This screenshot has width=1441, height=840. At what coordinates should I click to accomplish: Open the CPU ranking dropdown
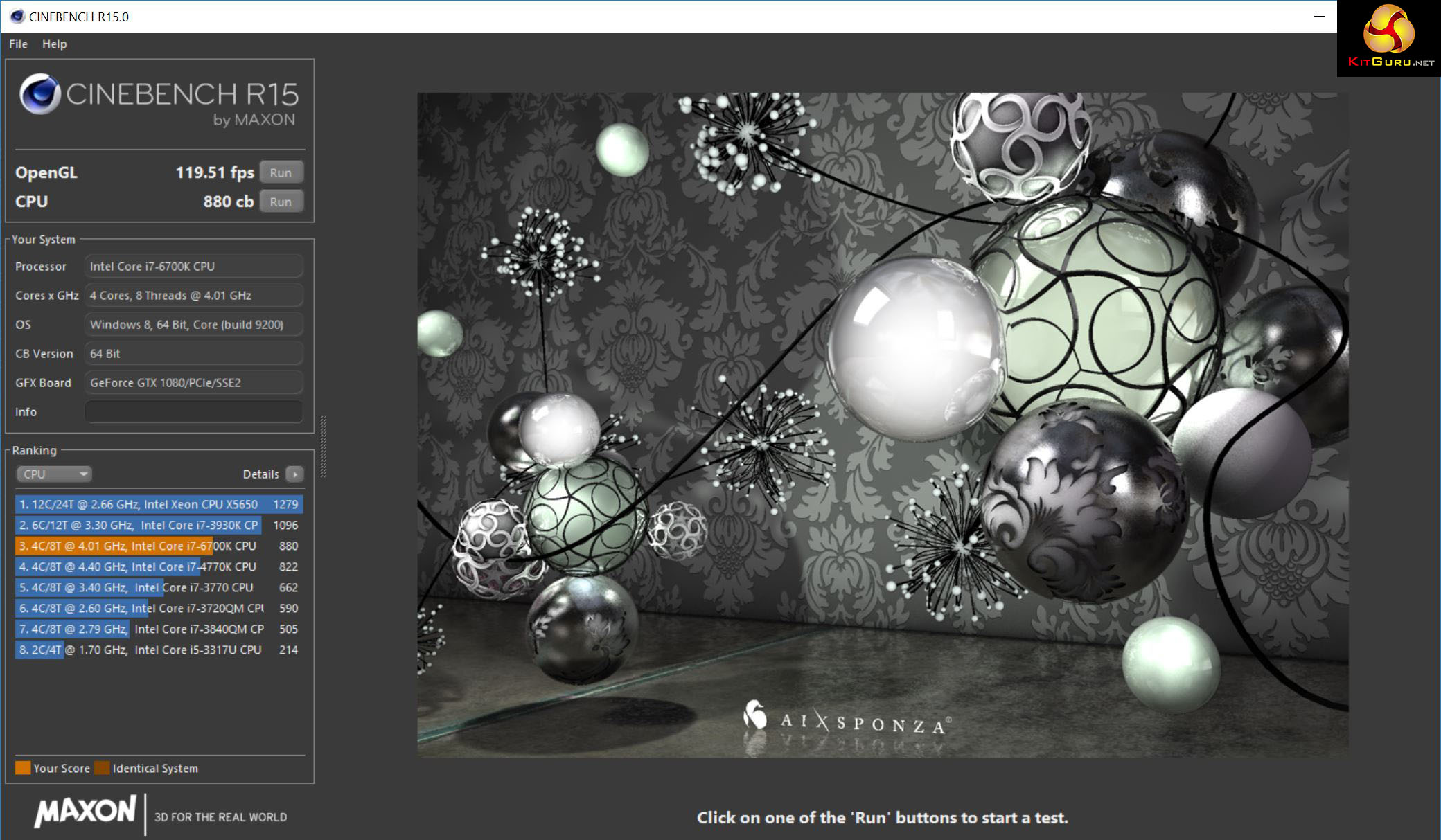(54, 474)
